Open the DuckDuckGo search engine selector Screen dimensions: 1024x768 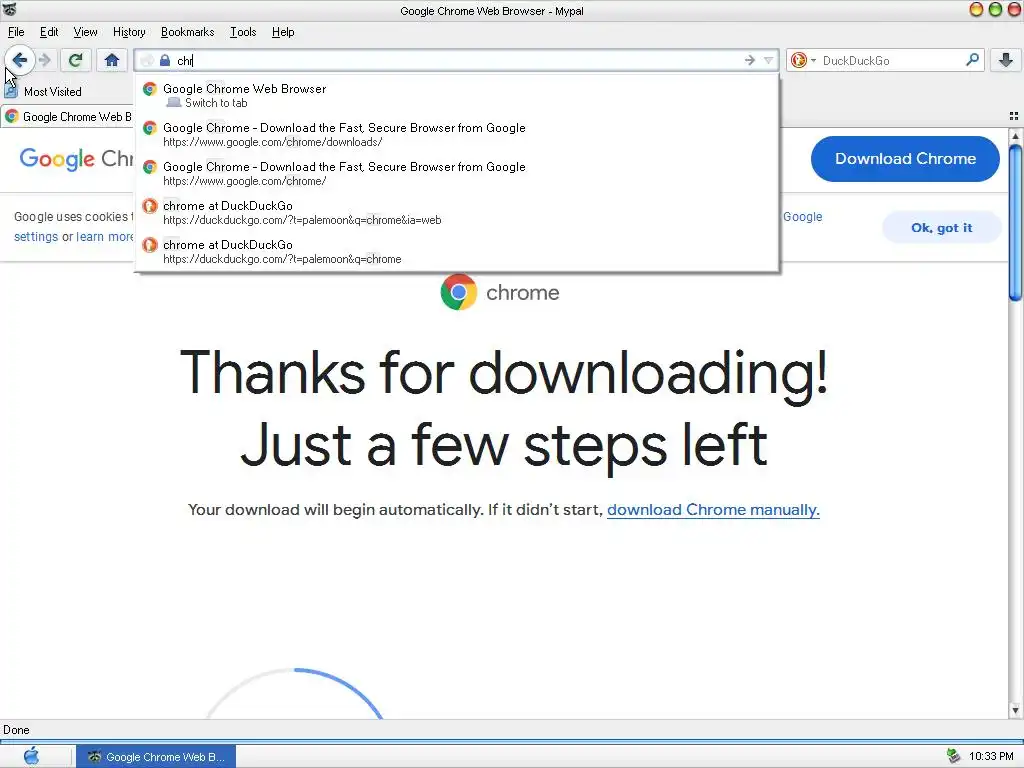tap(803, 61)
